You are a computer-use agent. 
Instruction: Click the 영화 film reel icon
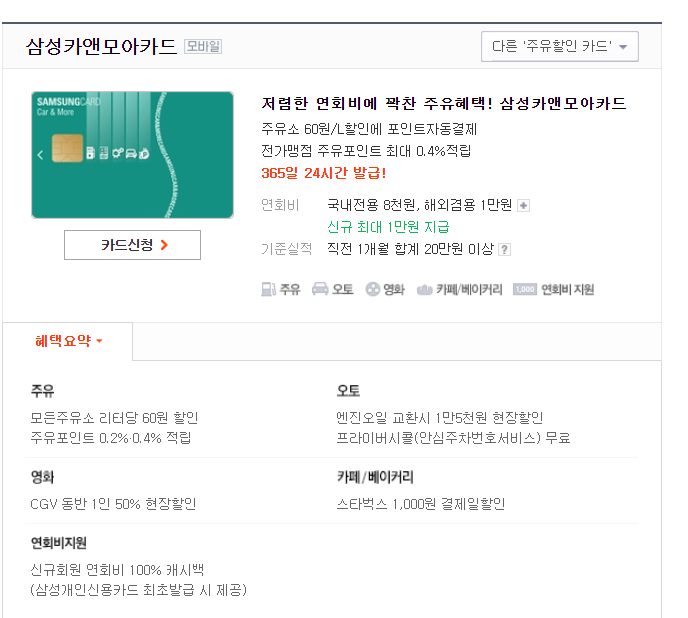click(373, 289)
